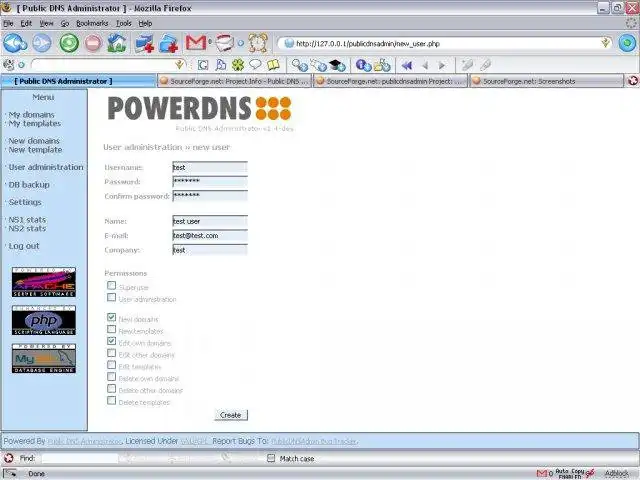
Task: Click the yellow open book toolbar icon
Action: [x=273, y=65]
